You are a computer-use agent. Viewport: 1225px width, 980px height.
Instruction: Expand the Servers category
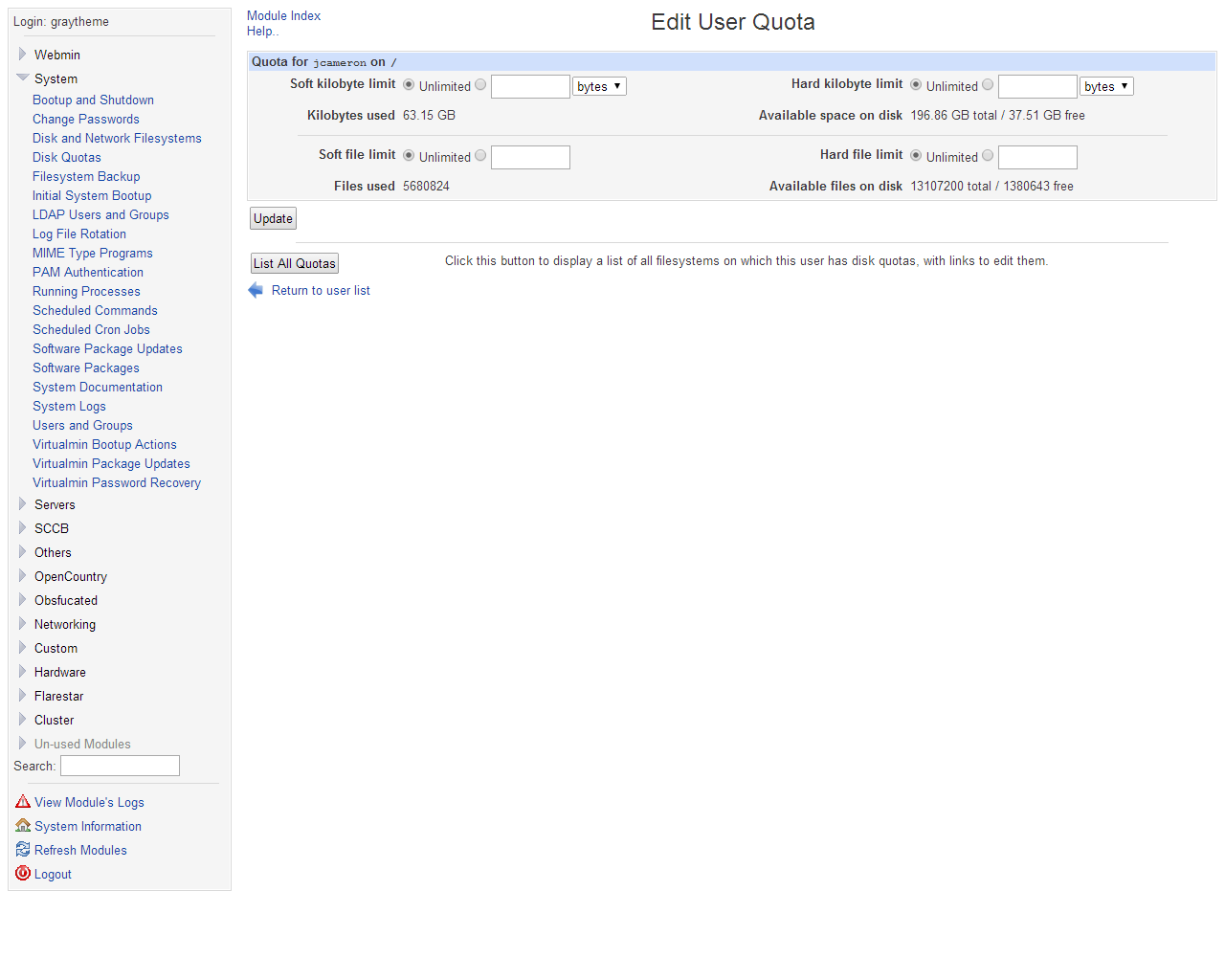tap(23, 504)
